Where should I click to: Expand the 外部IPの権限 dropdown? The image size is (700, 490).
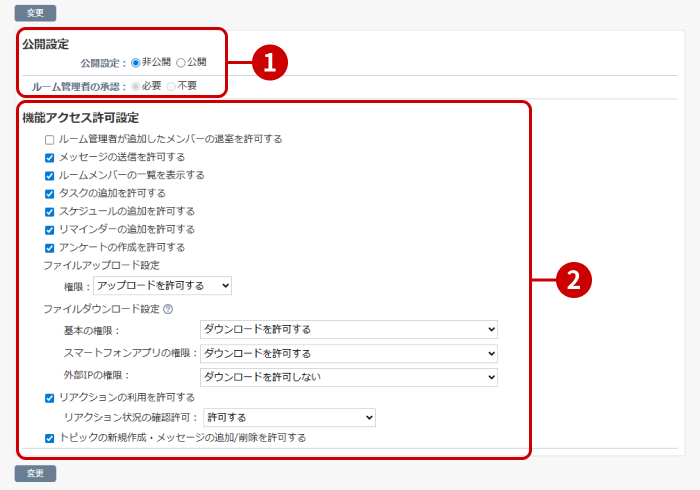click(x=348, y=377)
